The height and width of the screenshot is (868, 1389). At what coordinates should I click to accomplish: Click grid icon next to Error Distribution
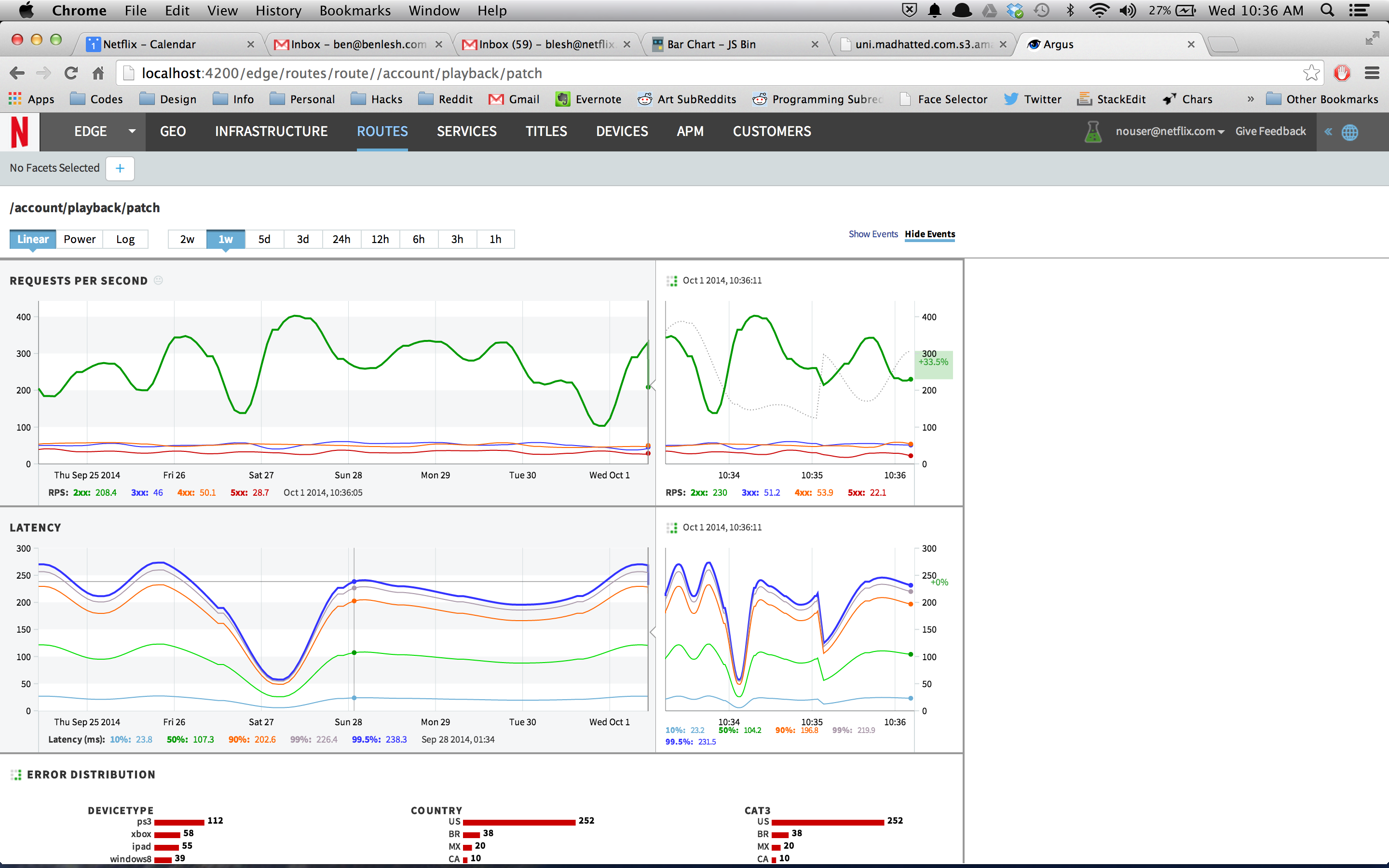[15, 774]
